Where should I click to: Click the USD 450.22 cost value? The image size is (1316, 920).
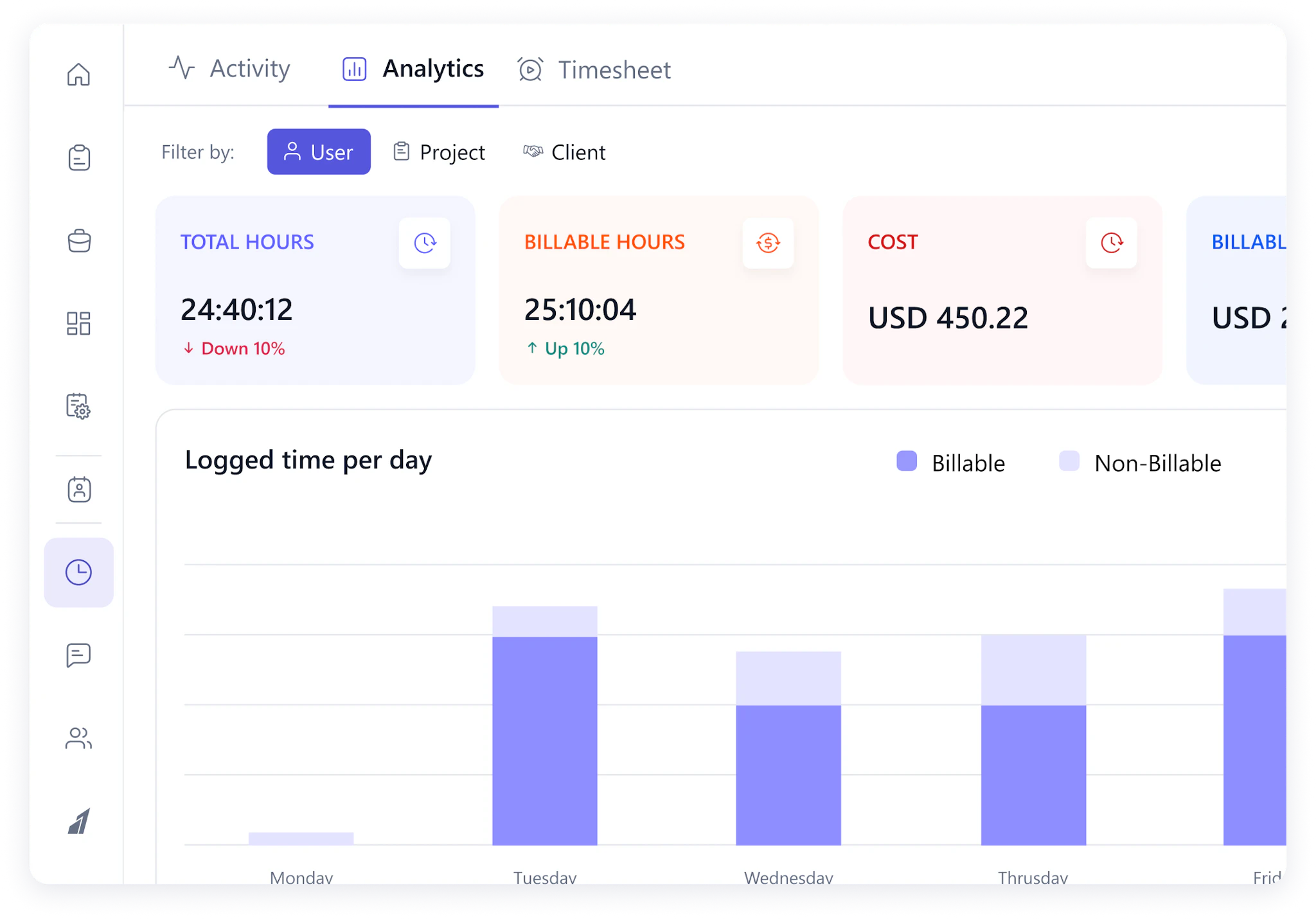point(948,318)
